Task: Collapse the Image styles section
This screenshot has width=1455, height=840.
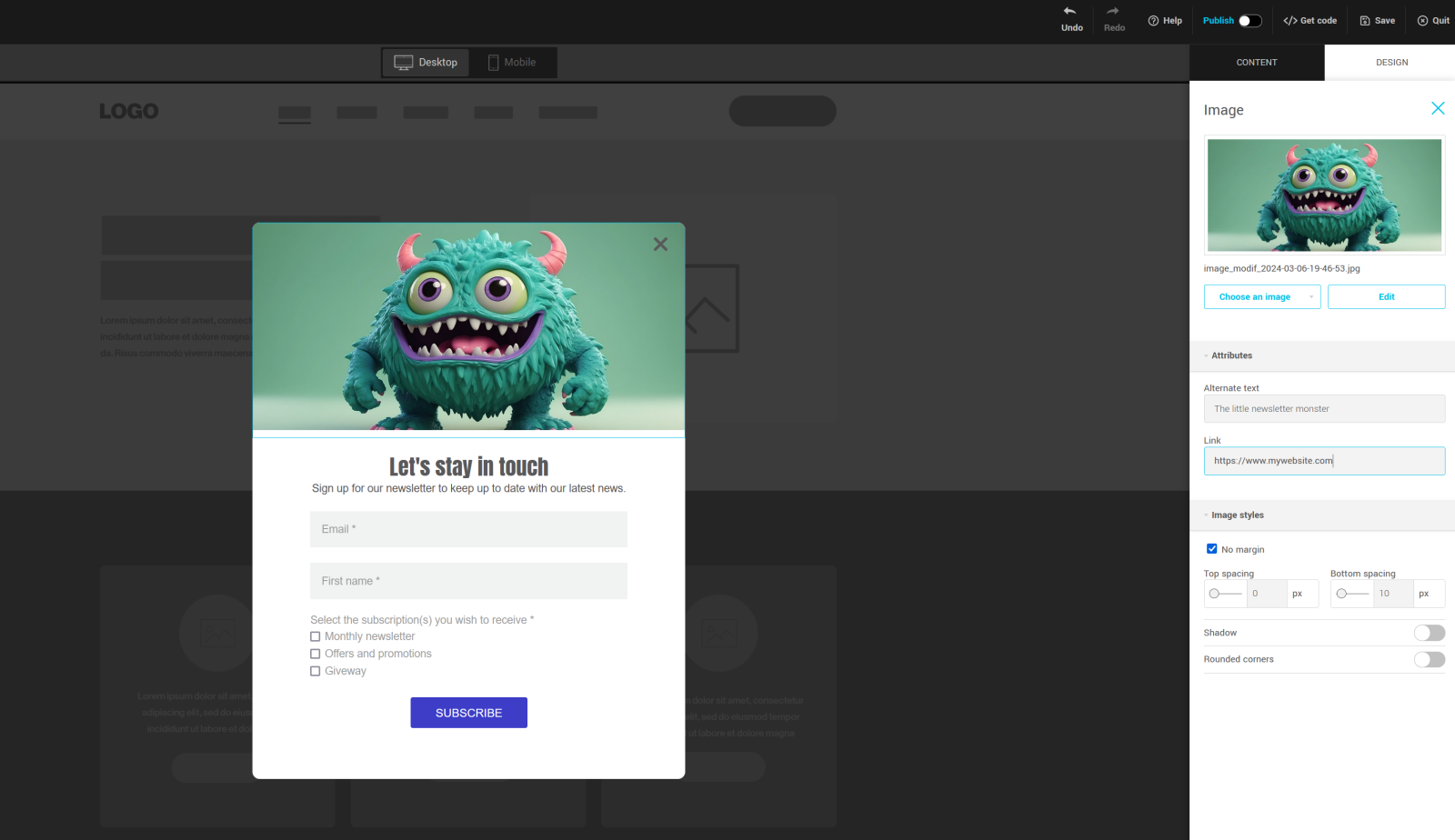Action: 1237,515
